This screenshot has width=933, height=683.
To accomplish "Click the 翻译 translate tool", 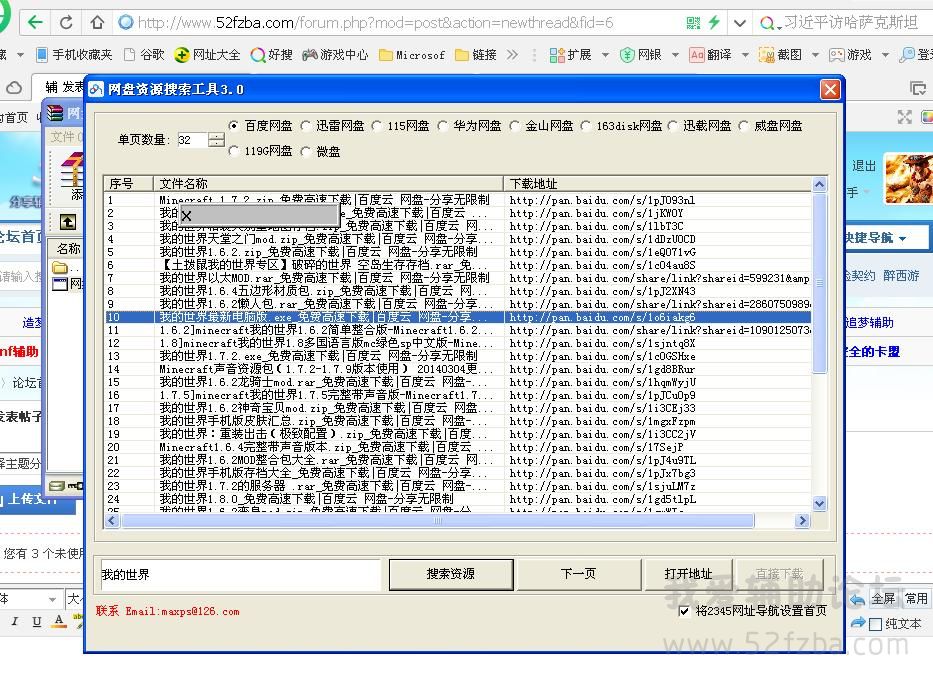I will tap(710, 55).
